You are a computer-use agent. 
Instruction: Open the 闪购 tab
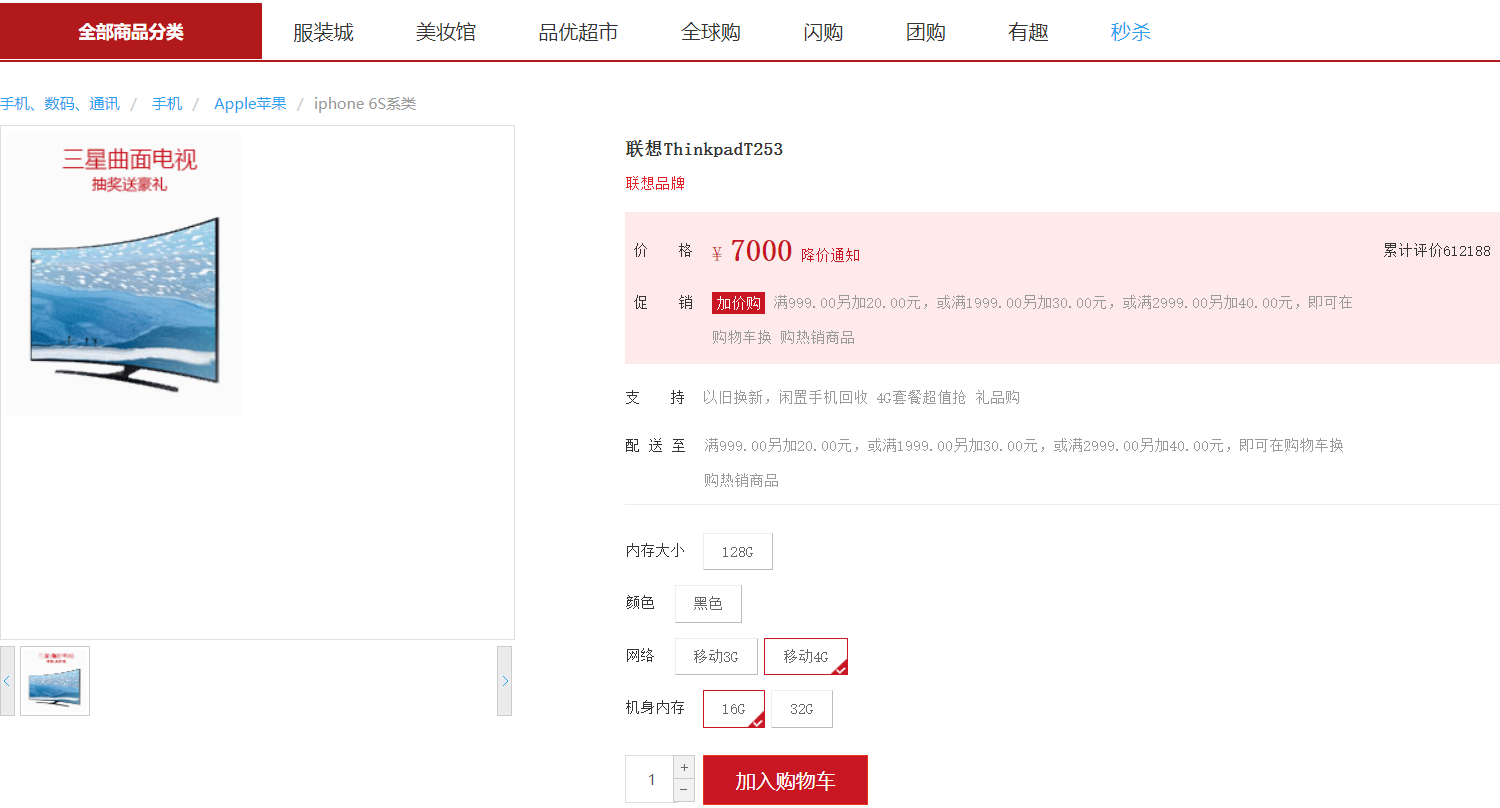click(x=823, y=32)
